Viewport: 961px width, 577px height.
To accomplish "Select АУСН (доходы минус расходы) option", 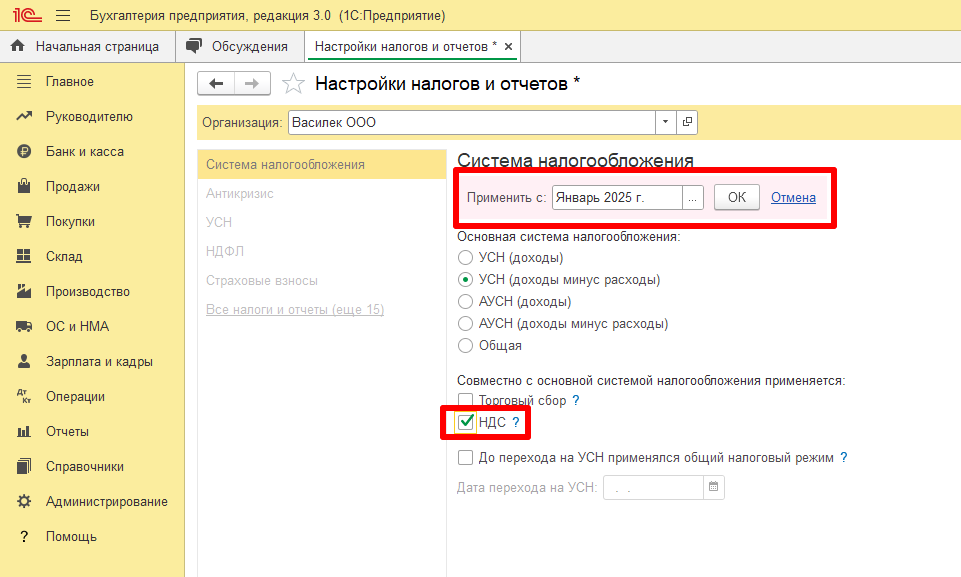I will [x=465, y=324].
